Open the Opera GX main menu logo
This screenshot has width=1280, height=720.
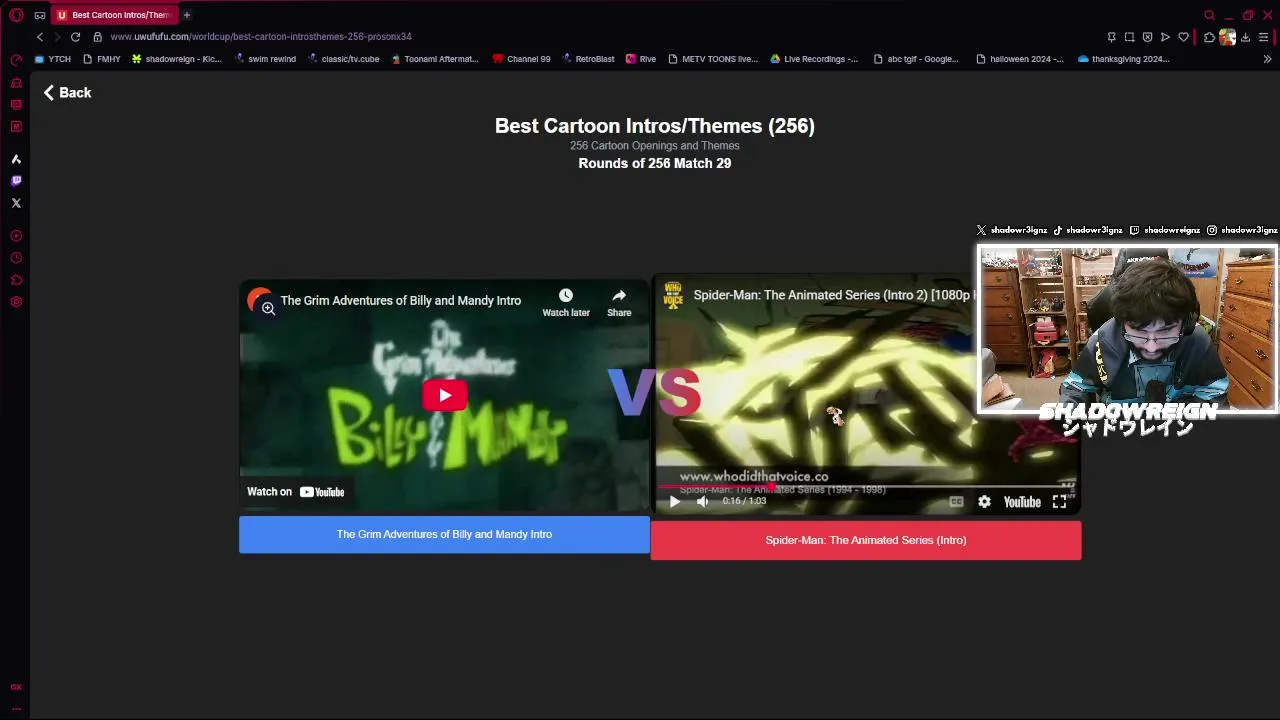point(16,15)
